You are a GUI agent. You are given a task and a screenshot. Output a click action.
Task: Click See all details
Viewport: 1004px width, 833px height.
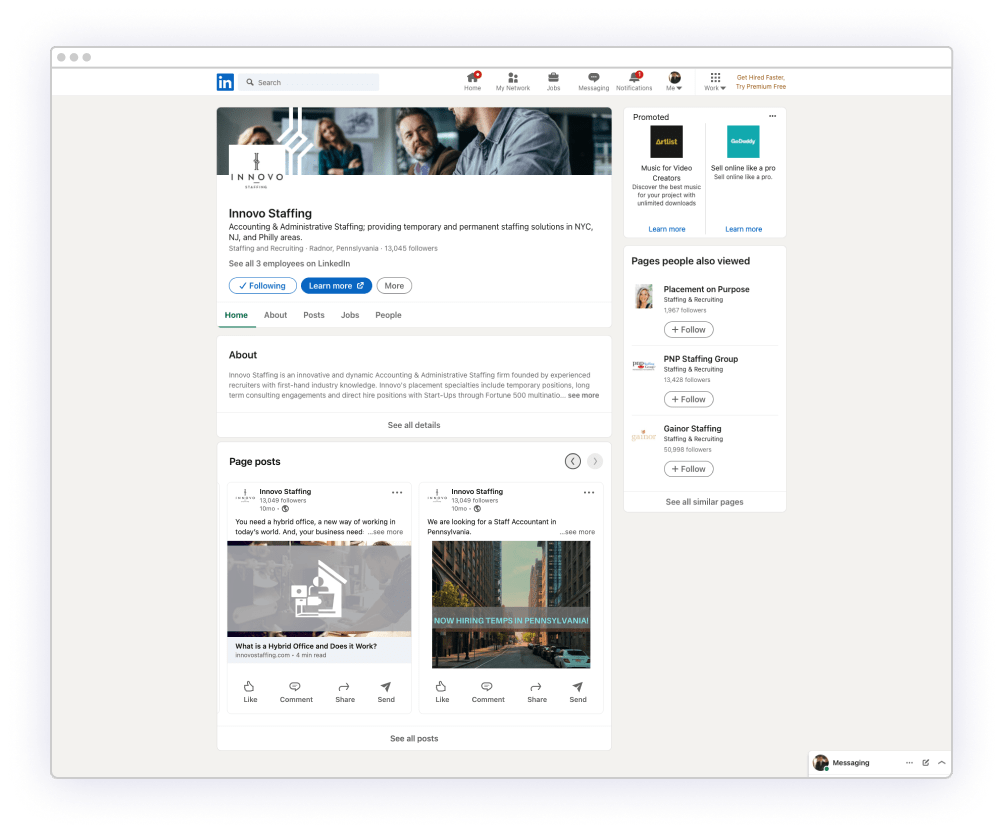click(414, 425)
